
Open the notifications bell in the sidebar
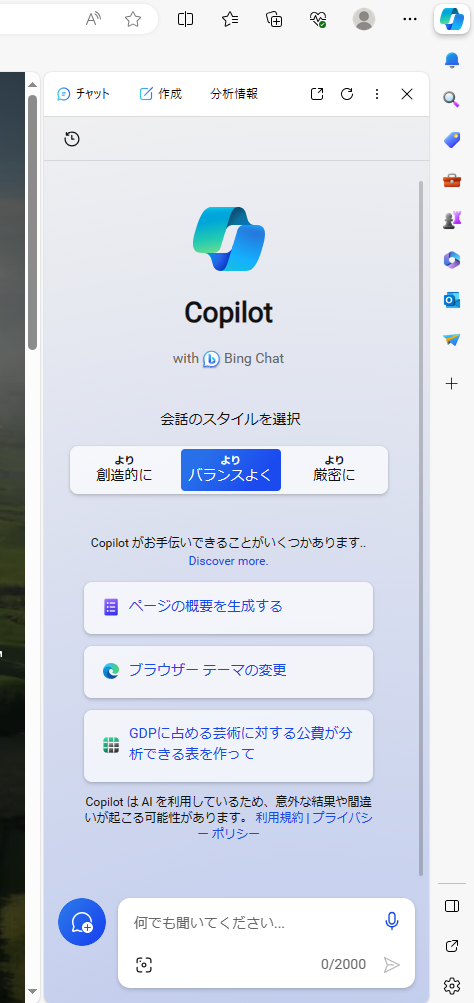pos(452,59)
